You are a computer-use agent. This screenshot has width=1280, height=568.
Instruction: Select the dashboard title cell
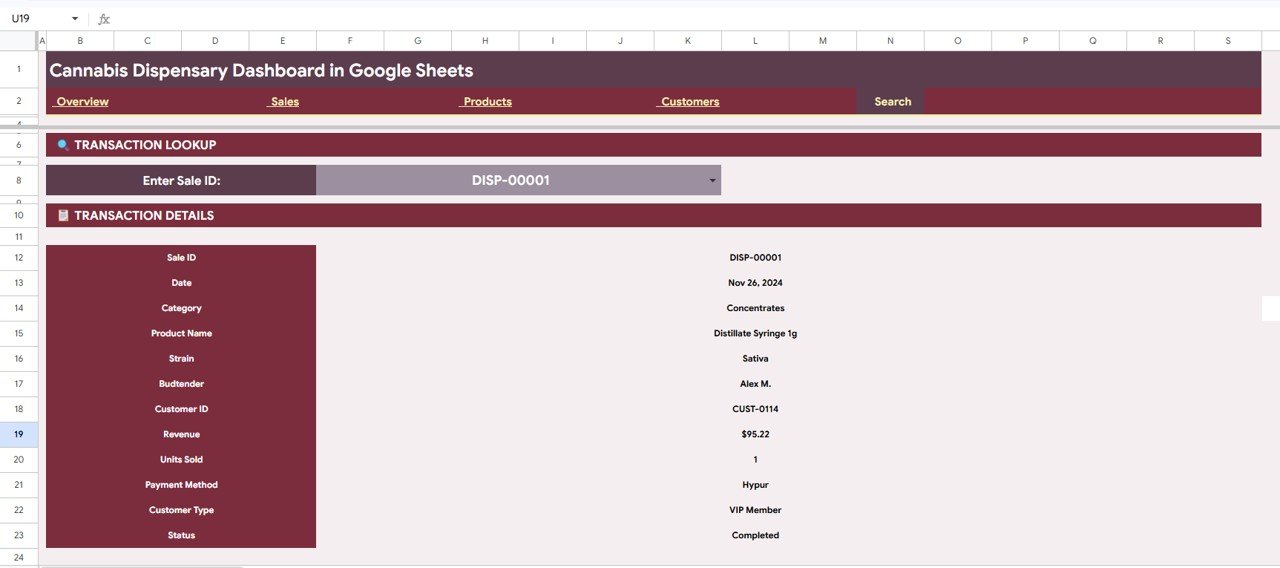click(x=653, y=70)
